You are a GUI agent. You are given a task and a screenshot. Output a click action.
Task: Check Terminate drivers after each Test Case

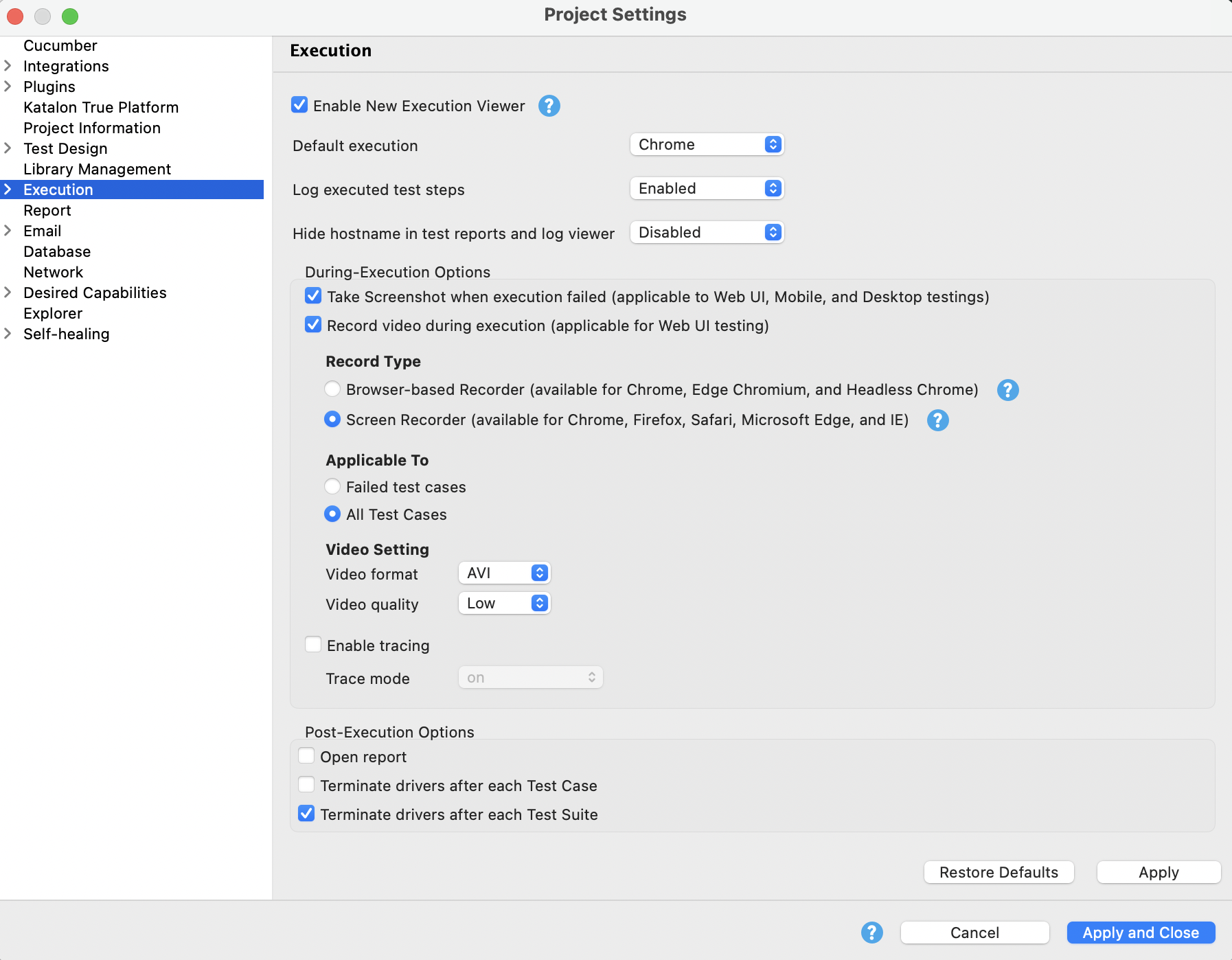point(306,785)
